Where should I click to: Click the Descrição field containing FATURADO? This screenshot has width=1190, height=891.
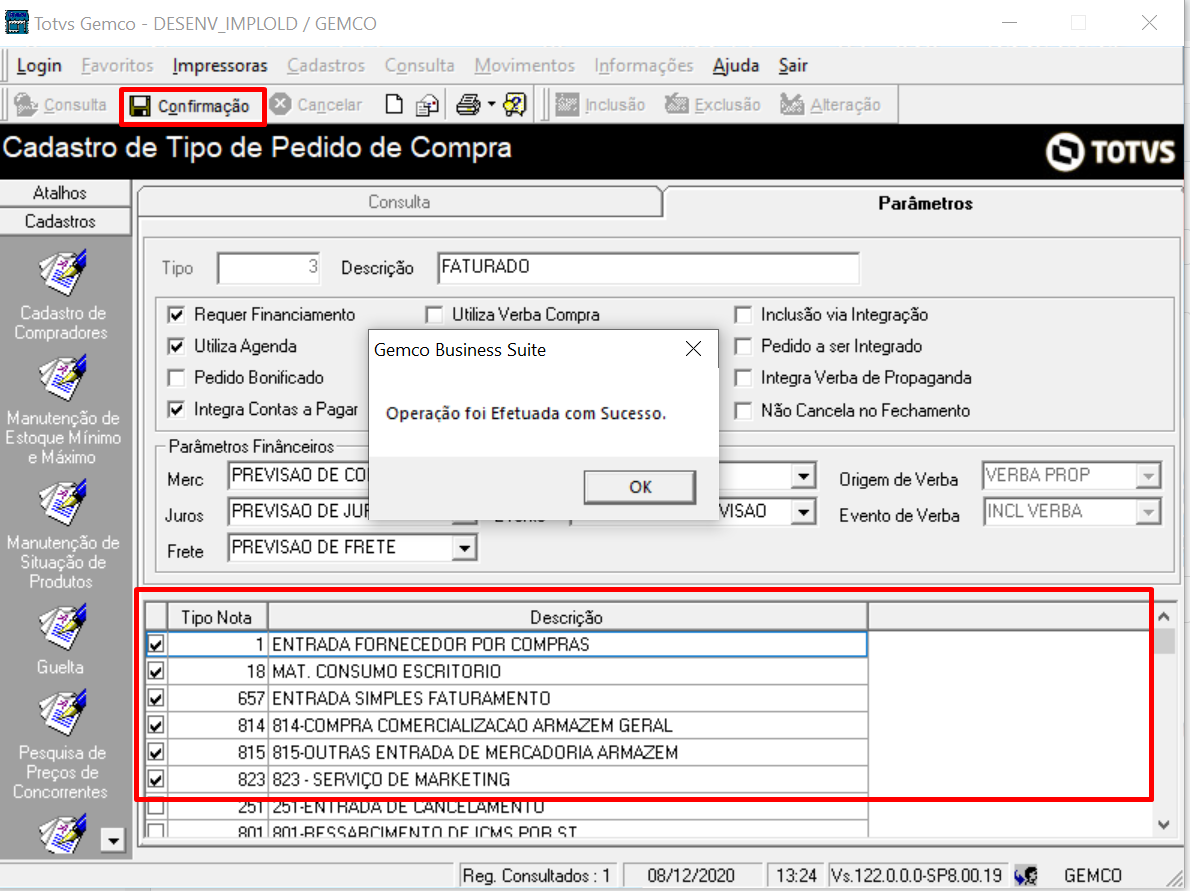click(x=648, y=267)
